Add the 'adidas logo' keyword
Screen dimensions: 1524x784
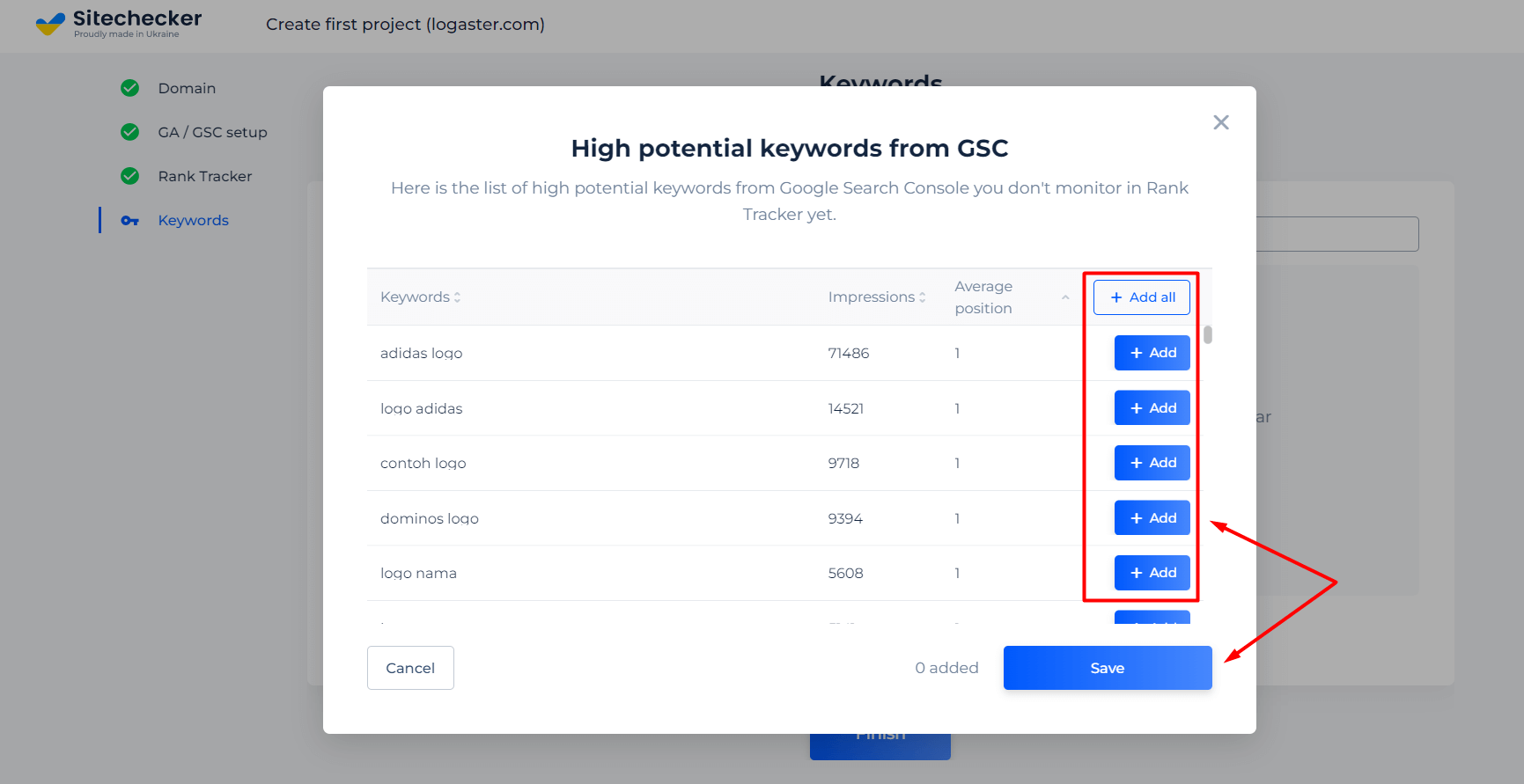coord(1152,353)
